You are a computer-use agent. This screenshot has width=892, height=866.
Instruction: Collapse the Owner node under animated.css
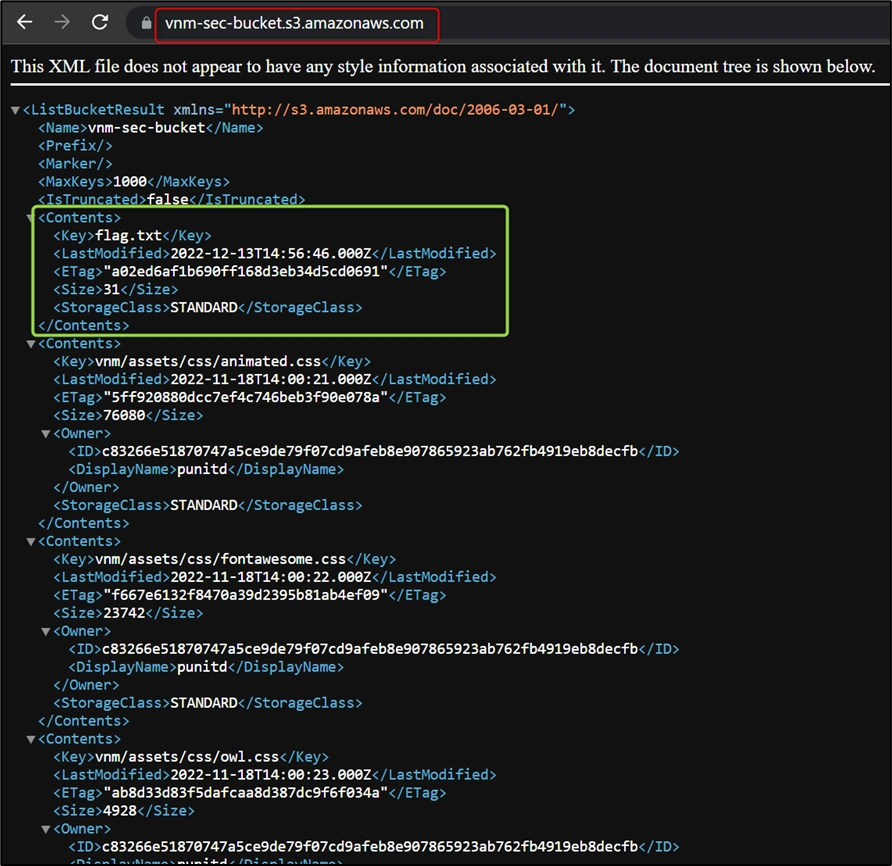click(x=46, y=434)
